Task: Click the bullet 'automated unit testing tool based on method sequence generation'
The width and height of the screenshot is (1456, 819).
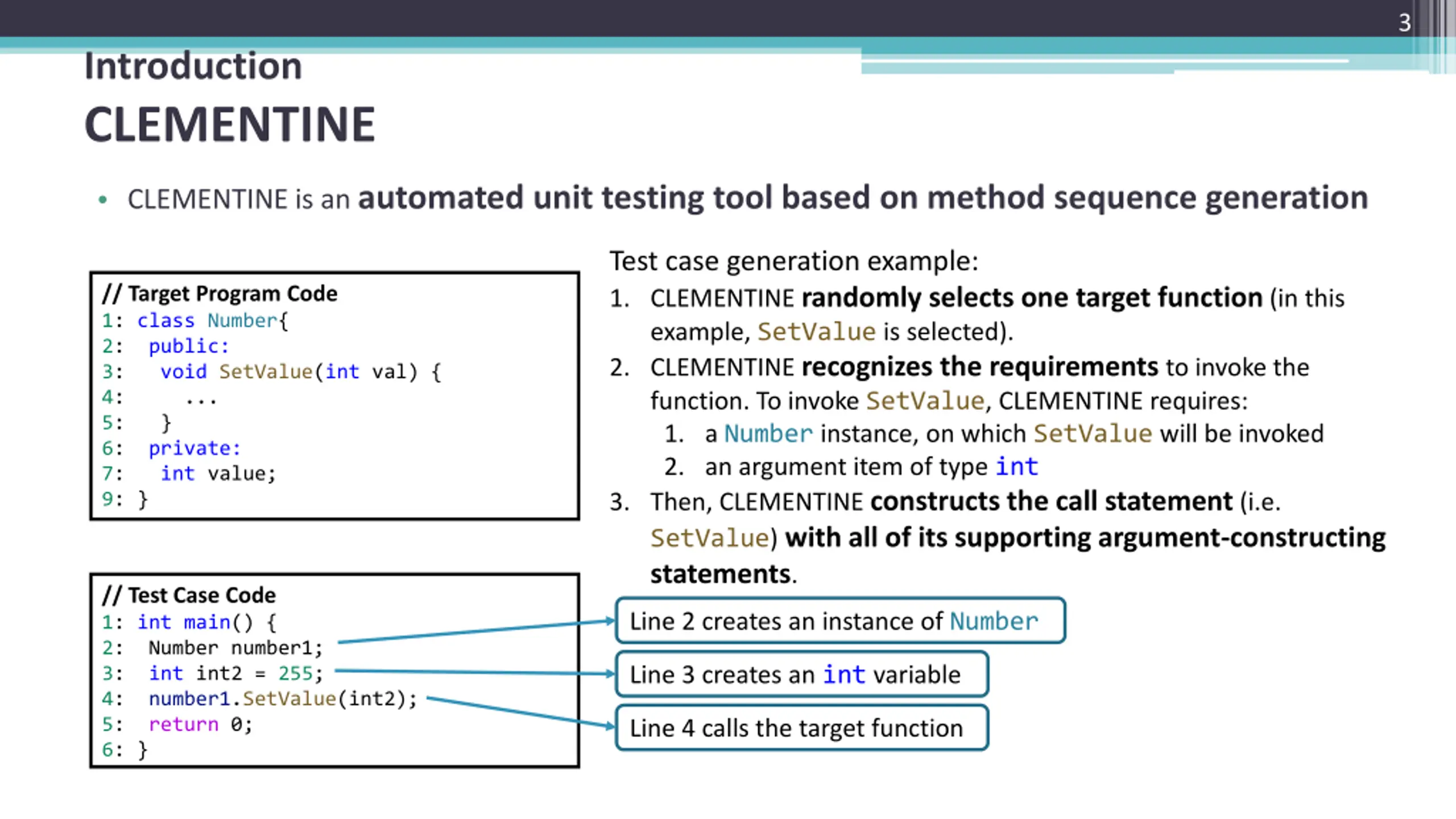Action: pos(863,198)
